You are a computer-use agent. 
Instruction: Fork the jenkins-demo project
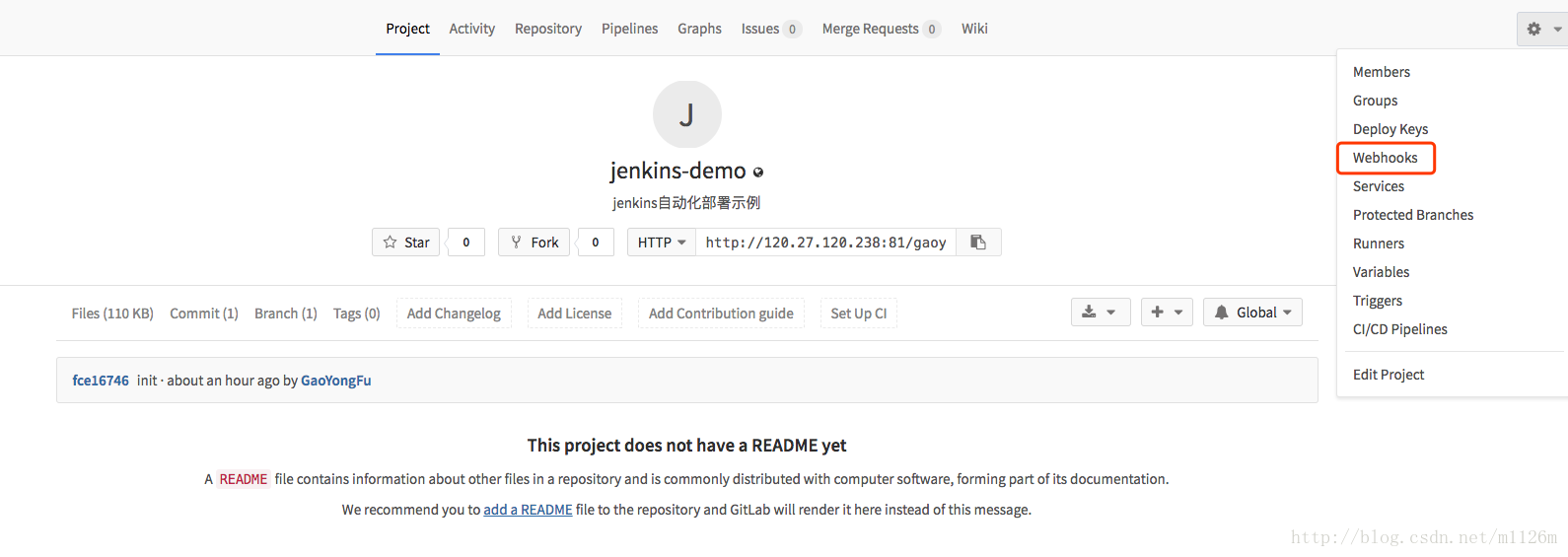tap(534, 243)
